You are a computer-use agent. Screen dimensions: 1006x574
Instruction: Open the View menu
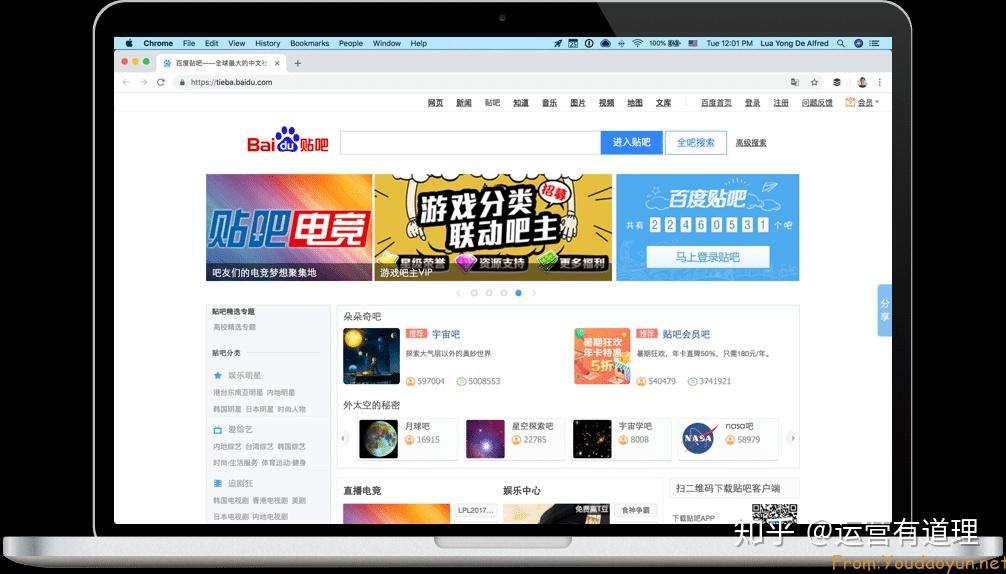point(237,44)
